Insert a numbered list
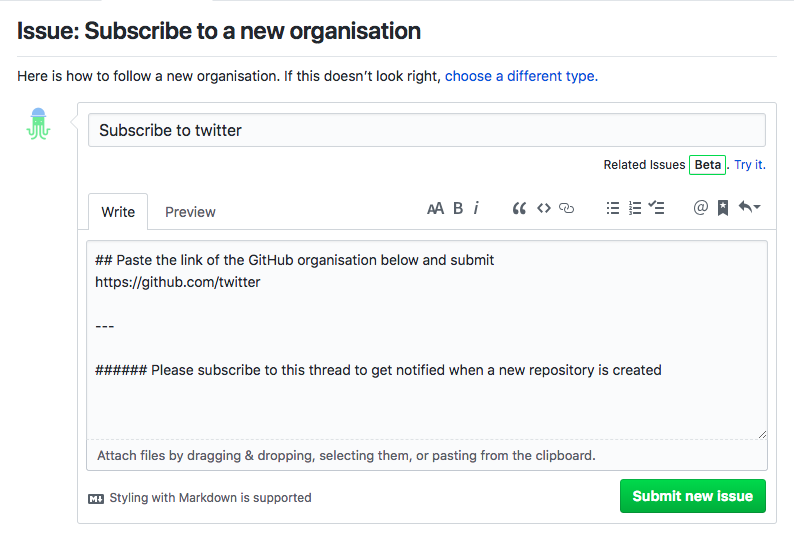The height and width of the screenshot is (542, 794). pyautogui.click(x=635, y=209)
